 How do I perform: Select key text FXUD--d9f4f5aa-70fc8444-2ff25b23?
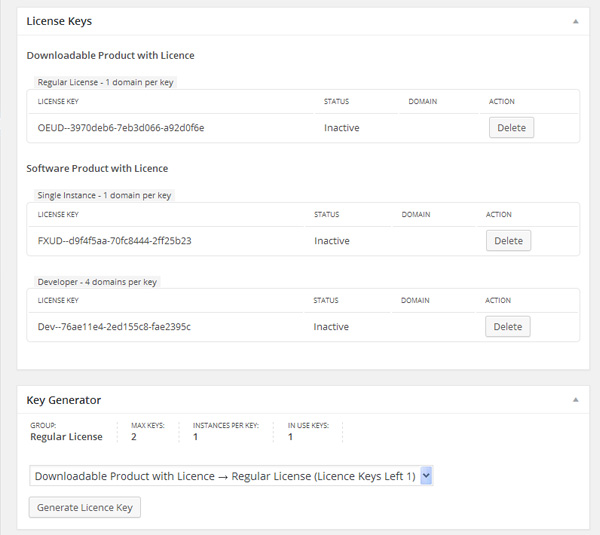(114, 241)
